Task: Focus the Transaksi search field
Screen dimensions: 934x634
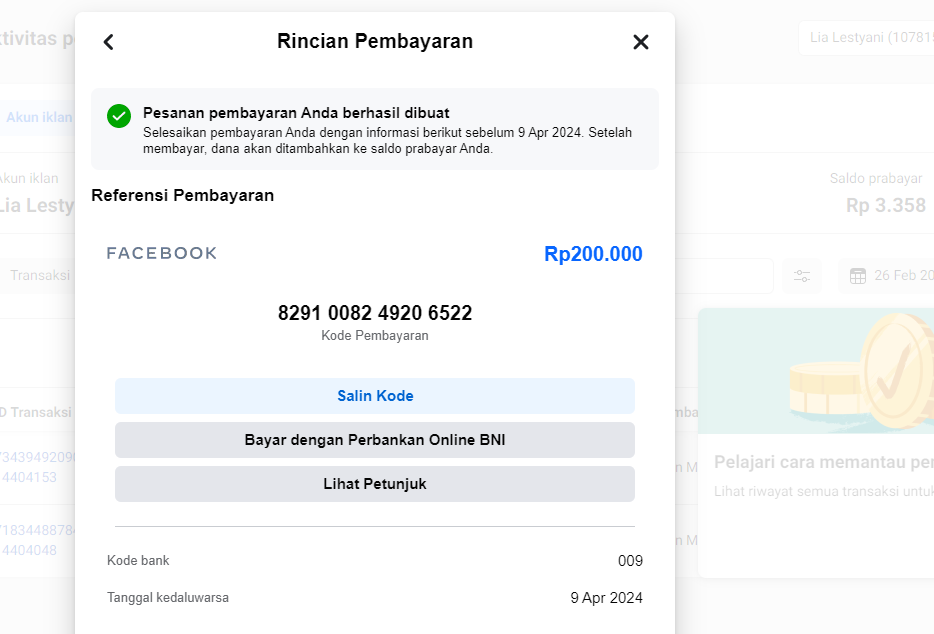Action: (40, 275)
